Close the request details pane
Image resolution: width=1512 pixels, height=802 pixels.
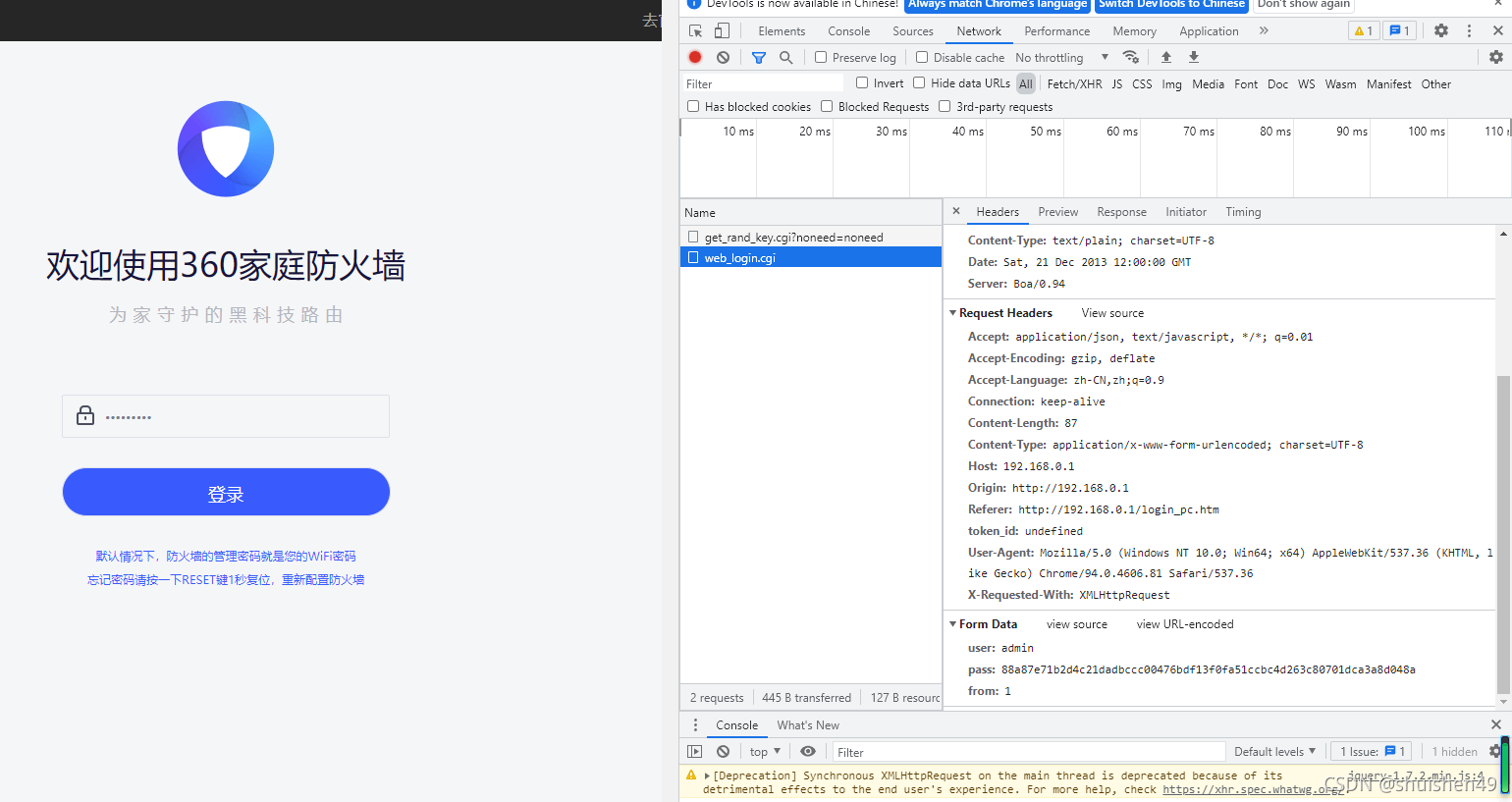click(x=956, y=211)
